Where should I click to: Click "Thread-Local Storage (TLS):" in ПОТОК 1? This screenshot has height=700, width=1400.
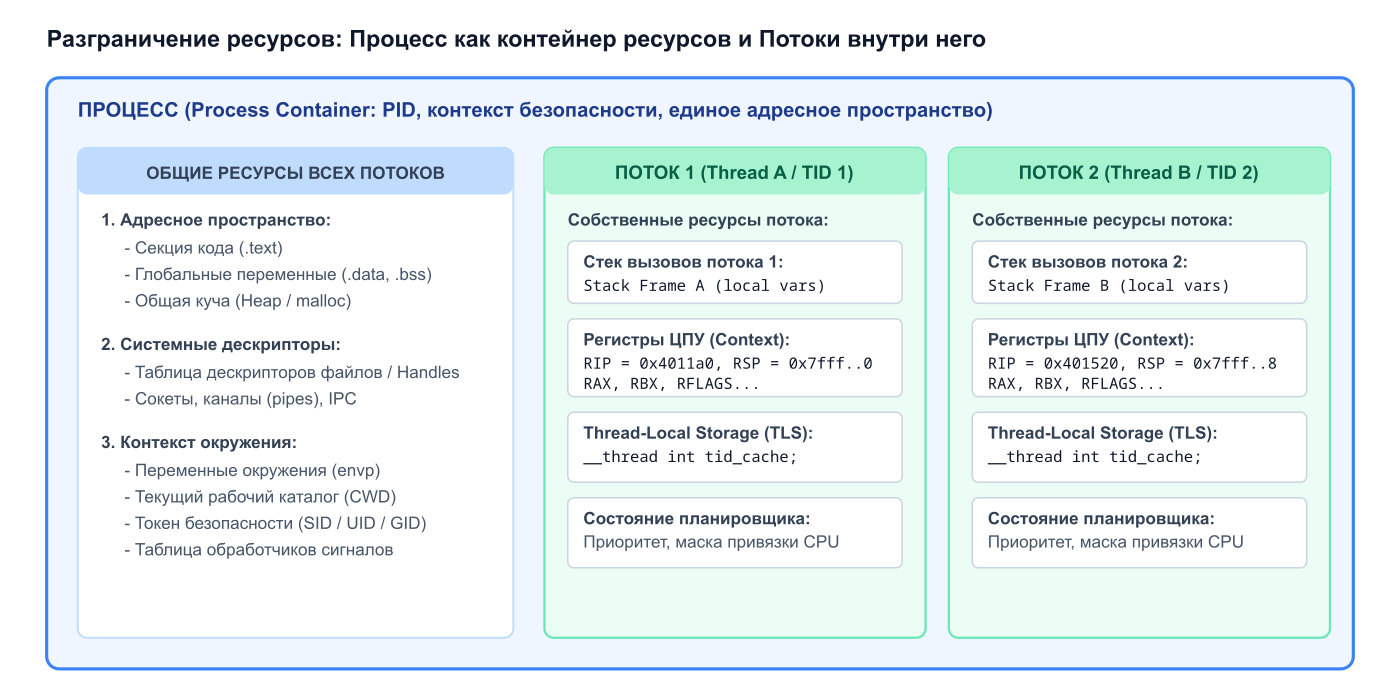[698, 433]
